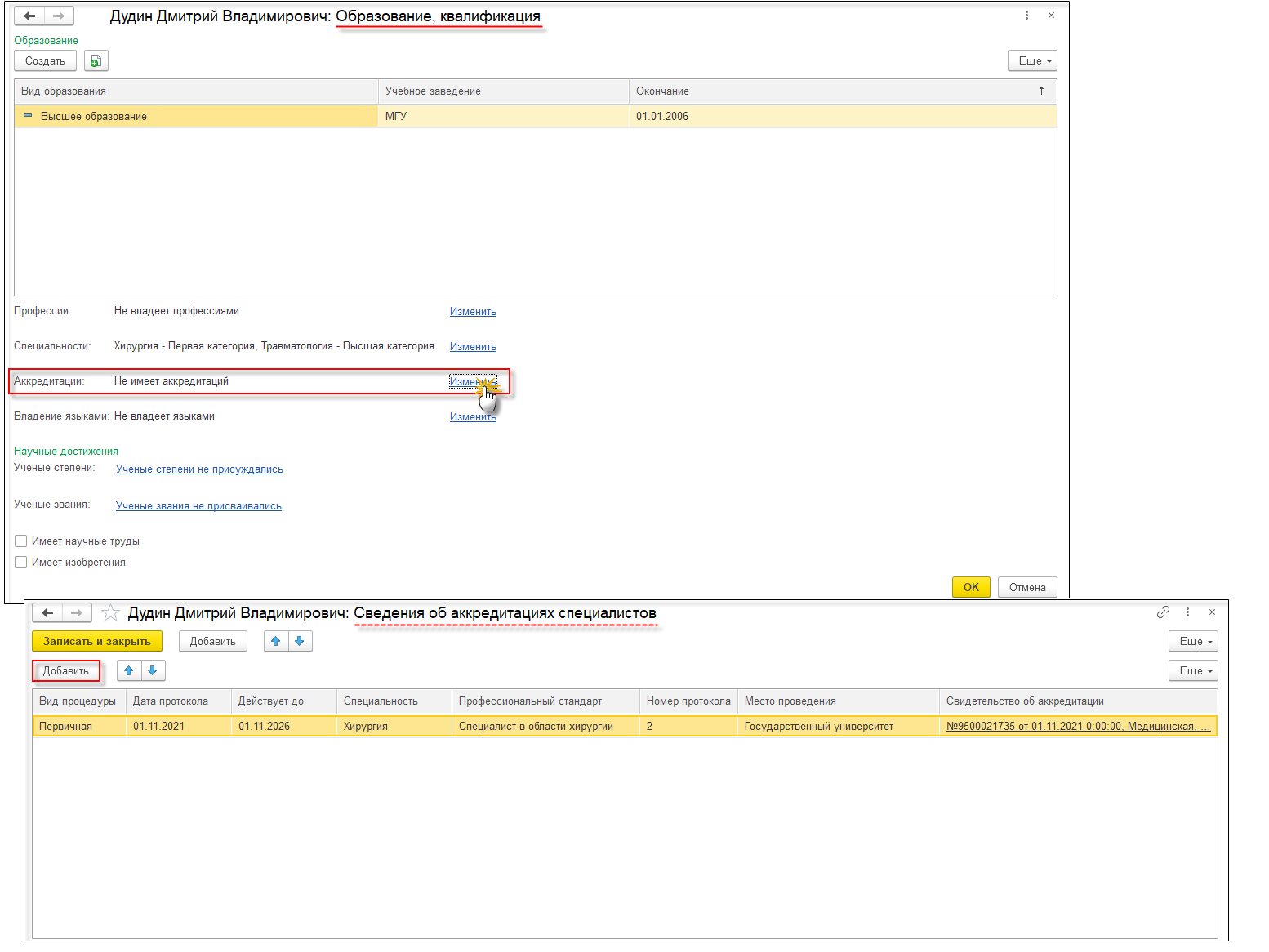Collapse the Высшее образование row
This screenshot has height=952, width=1269.
[x=28, y=116]
